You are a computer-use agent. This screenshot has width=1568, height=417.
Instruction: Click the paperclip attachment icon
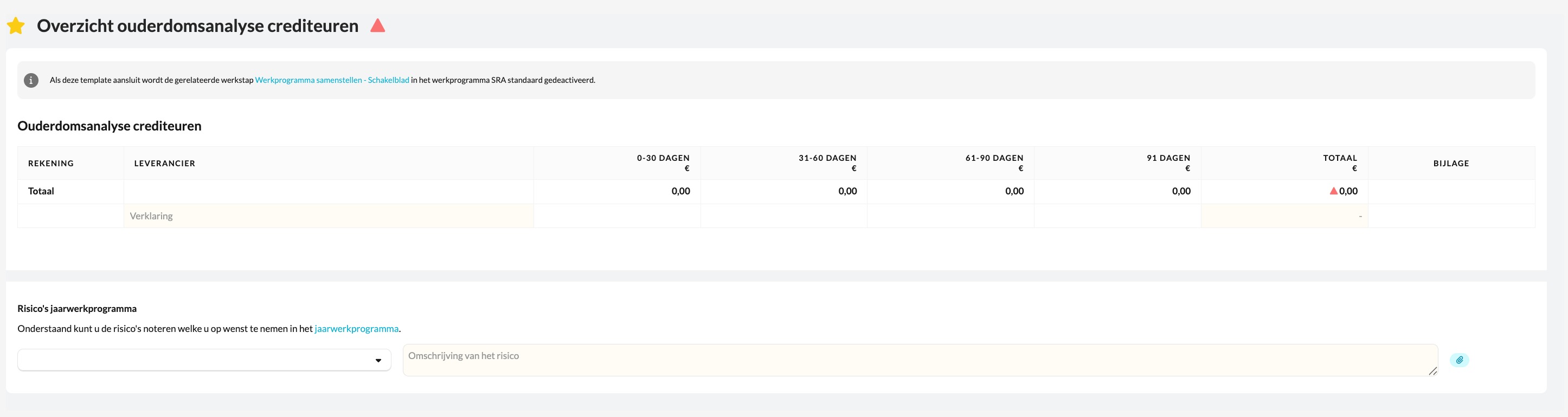[1459, 360]
